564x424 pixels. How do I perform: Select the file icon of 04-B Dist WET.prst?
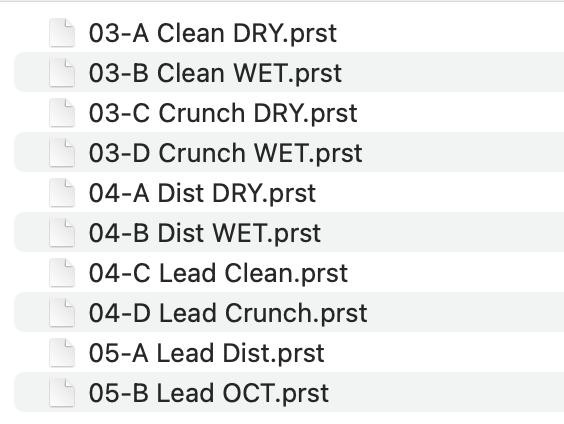point(62,233)
